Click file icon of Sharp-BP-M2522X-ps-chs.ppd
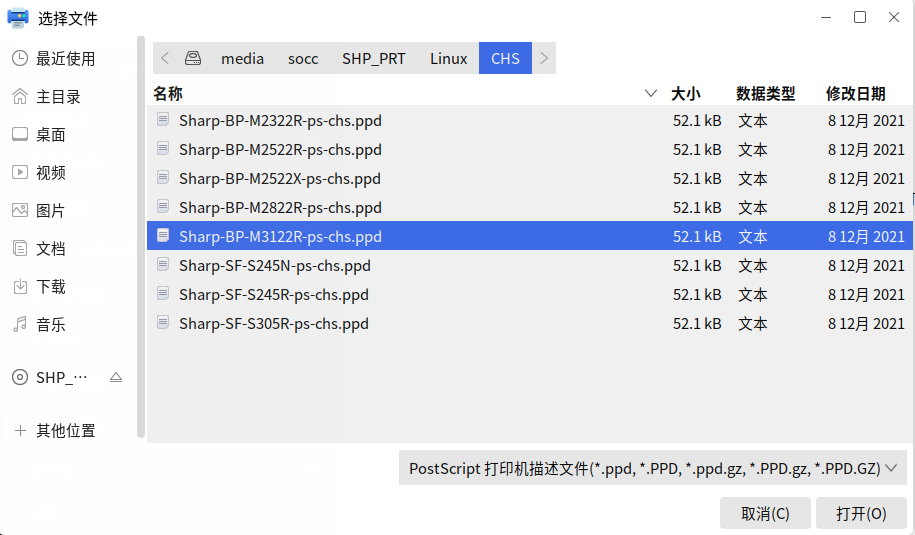Image resolution: width=915 pixels, height=535 pixels. [x=163, y=177]
